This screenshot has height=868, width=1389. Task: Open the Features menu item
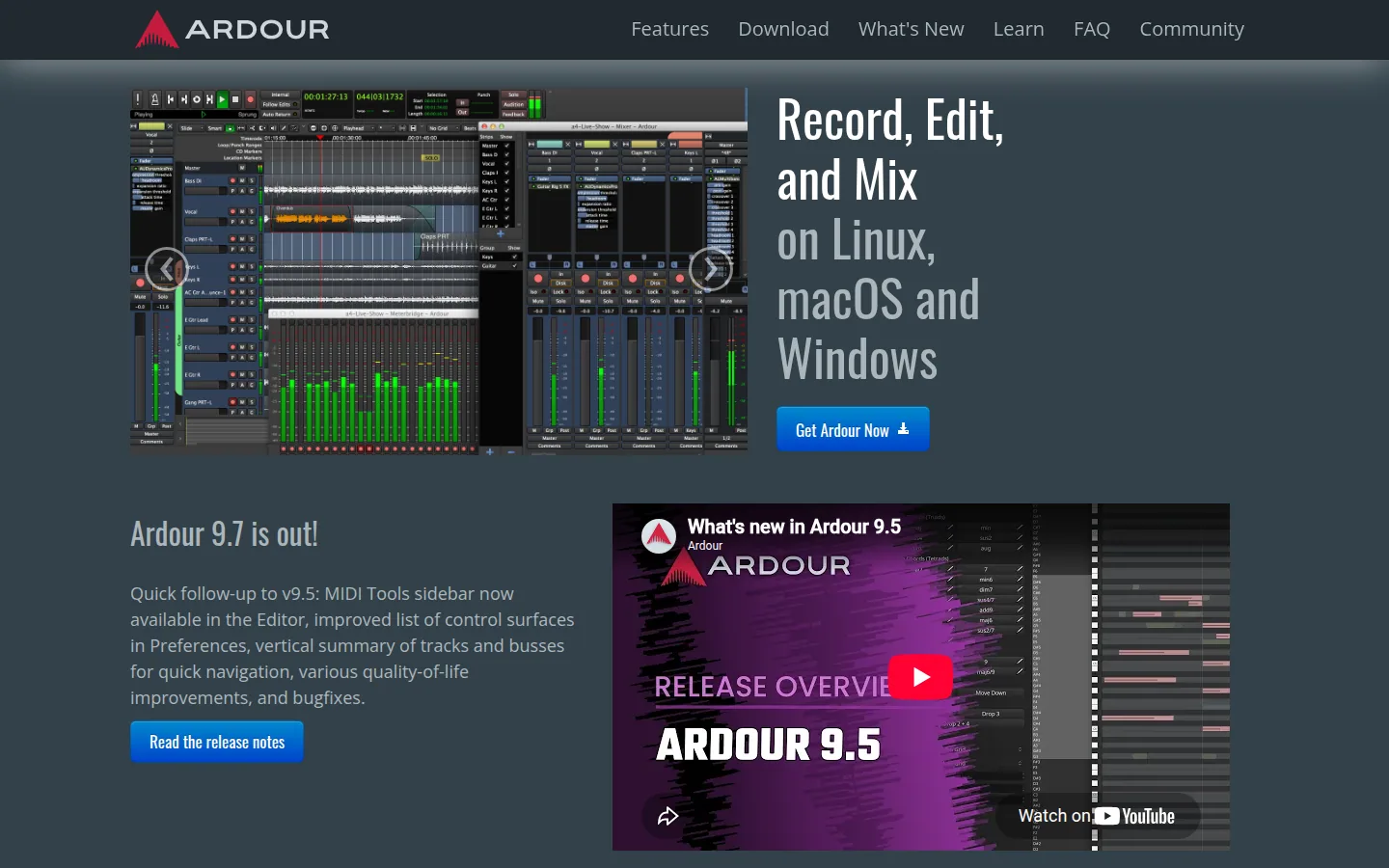669,29
